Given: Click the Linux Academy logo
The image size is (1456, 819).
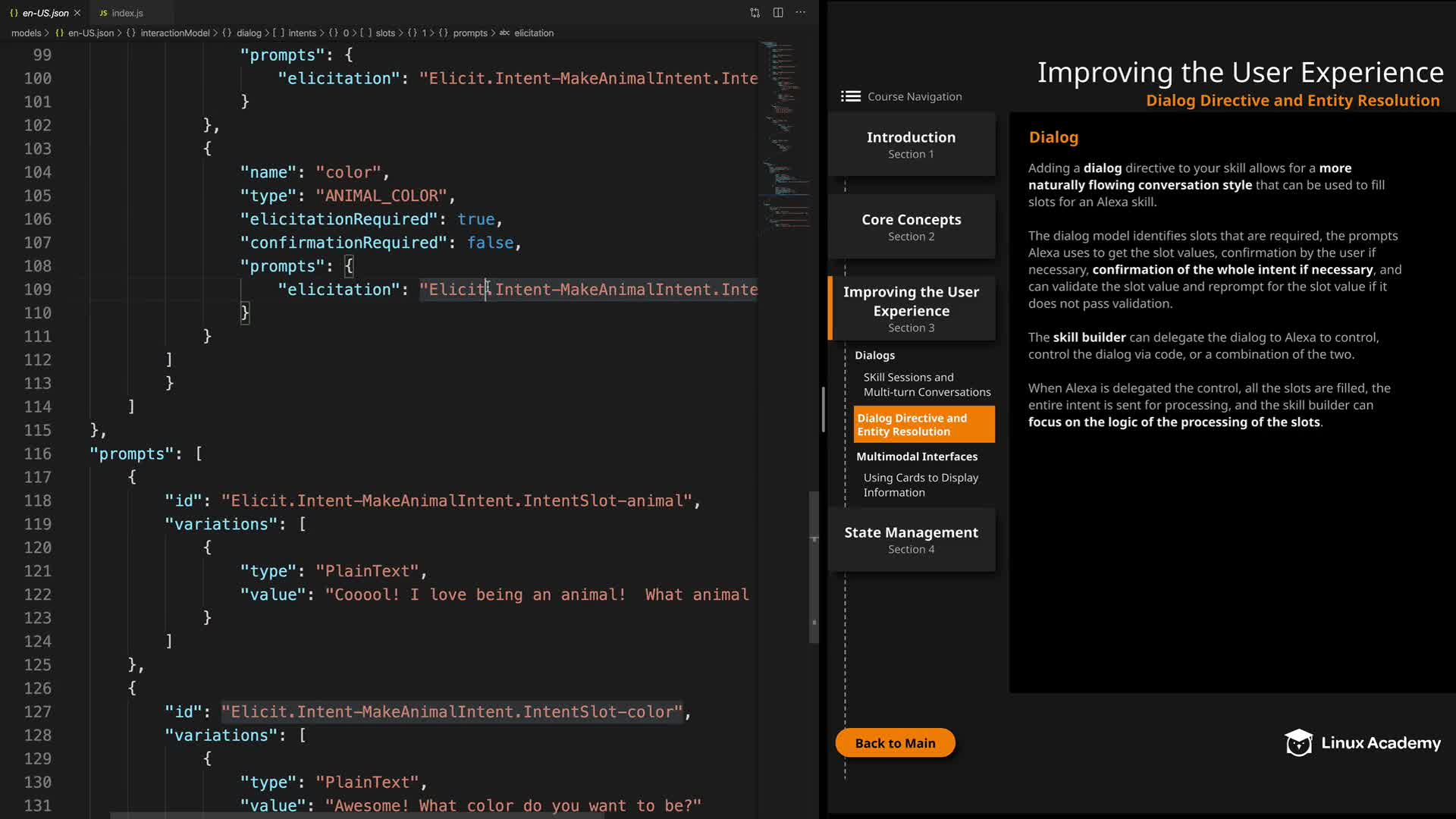Looking at the screenshot, I should tap(1363, 743).
